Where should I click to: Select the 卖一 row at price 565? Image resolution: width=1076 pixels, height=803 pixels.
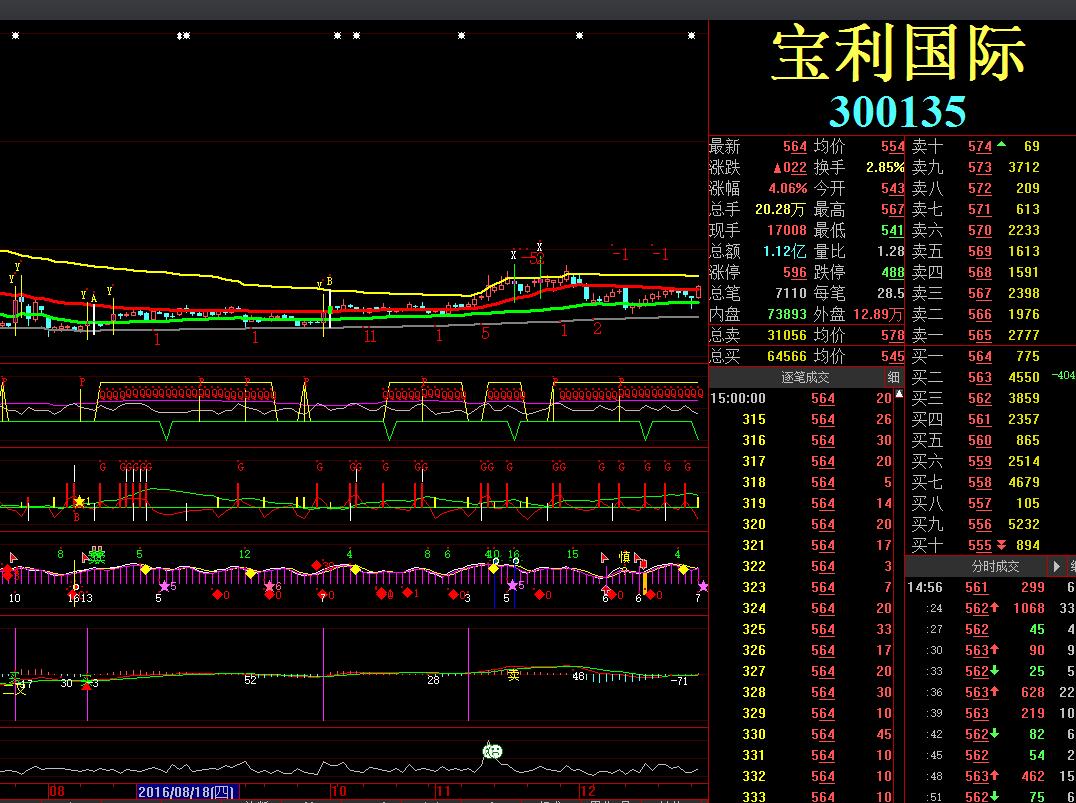click(976, 335)
